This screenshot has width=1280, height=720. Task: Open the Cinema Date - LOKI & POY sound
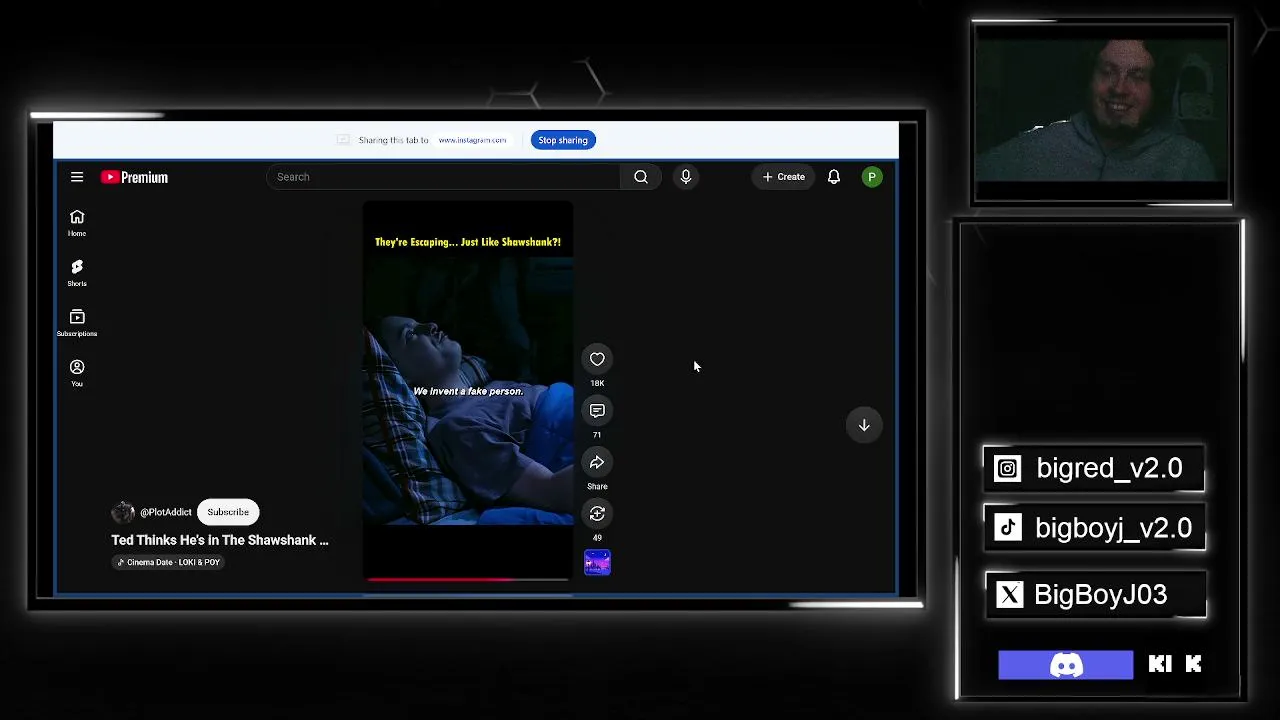168,562
